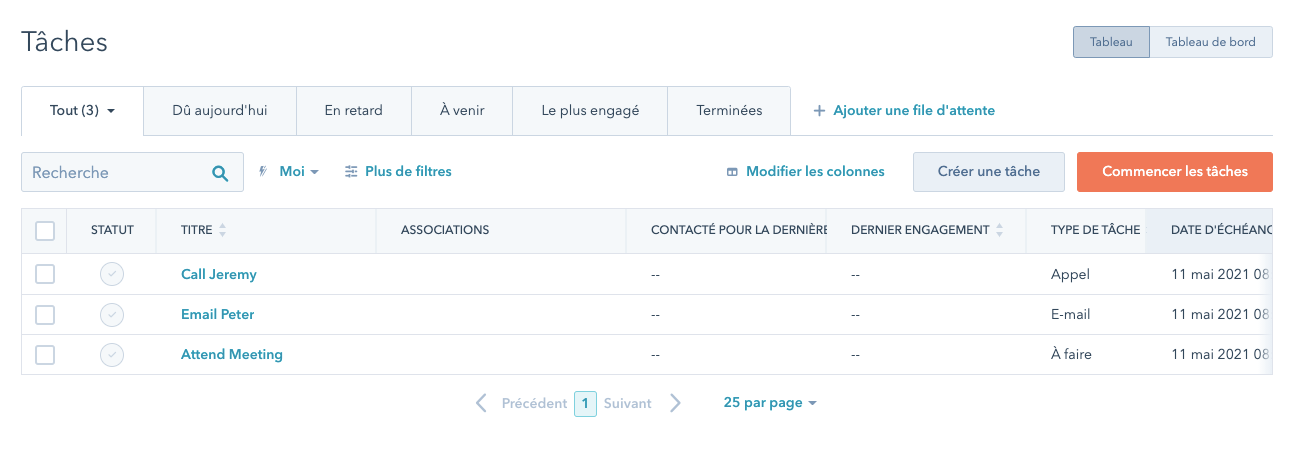Sort by Titre column arrows

coord(222,230)
